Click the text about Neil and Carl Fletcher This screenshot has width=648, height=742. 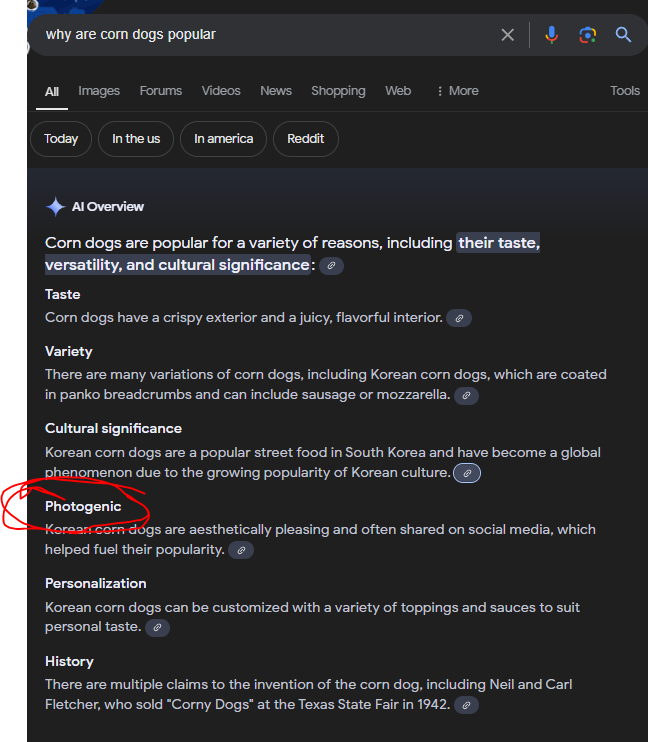(x=309, y=695)
